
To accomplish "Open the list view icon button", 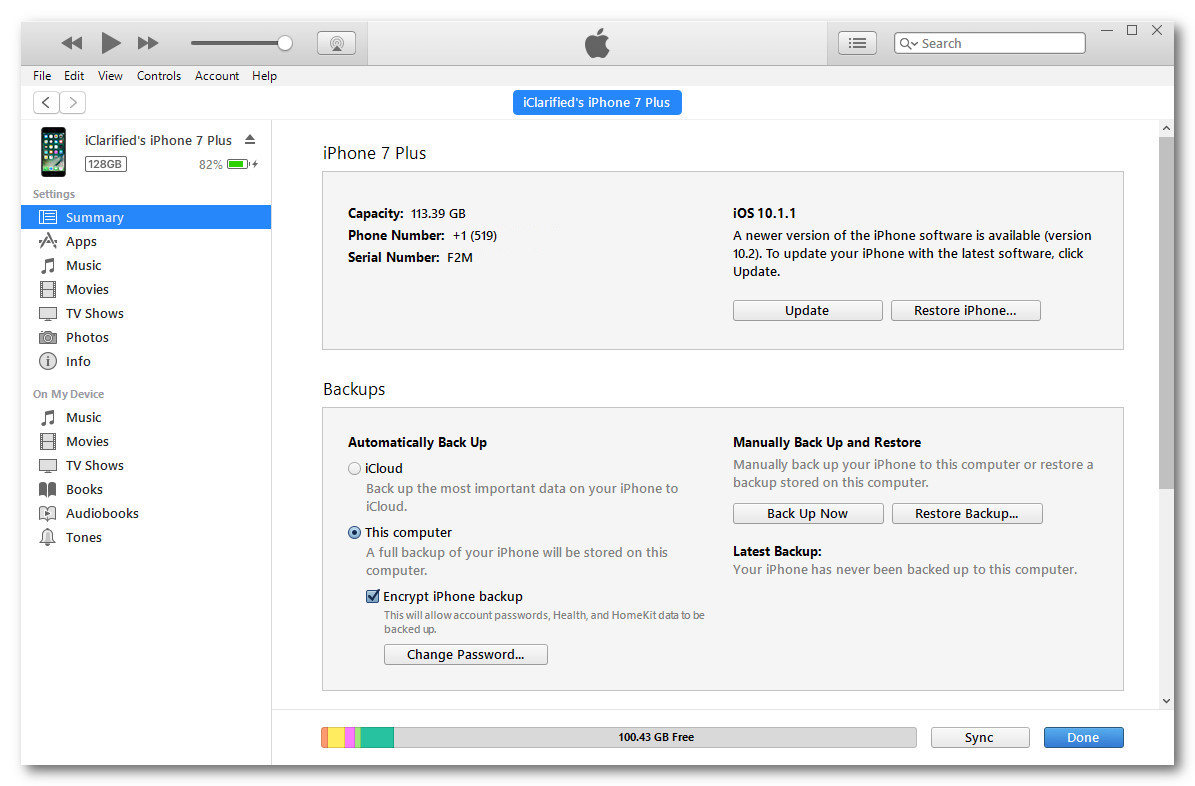I will (857, 43).
